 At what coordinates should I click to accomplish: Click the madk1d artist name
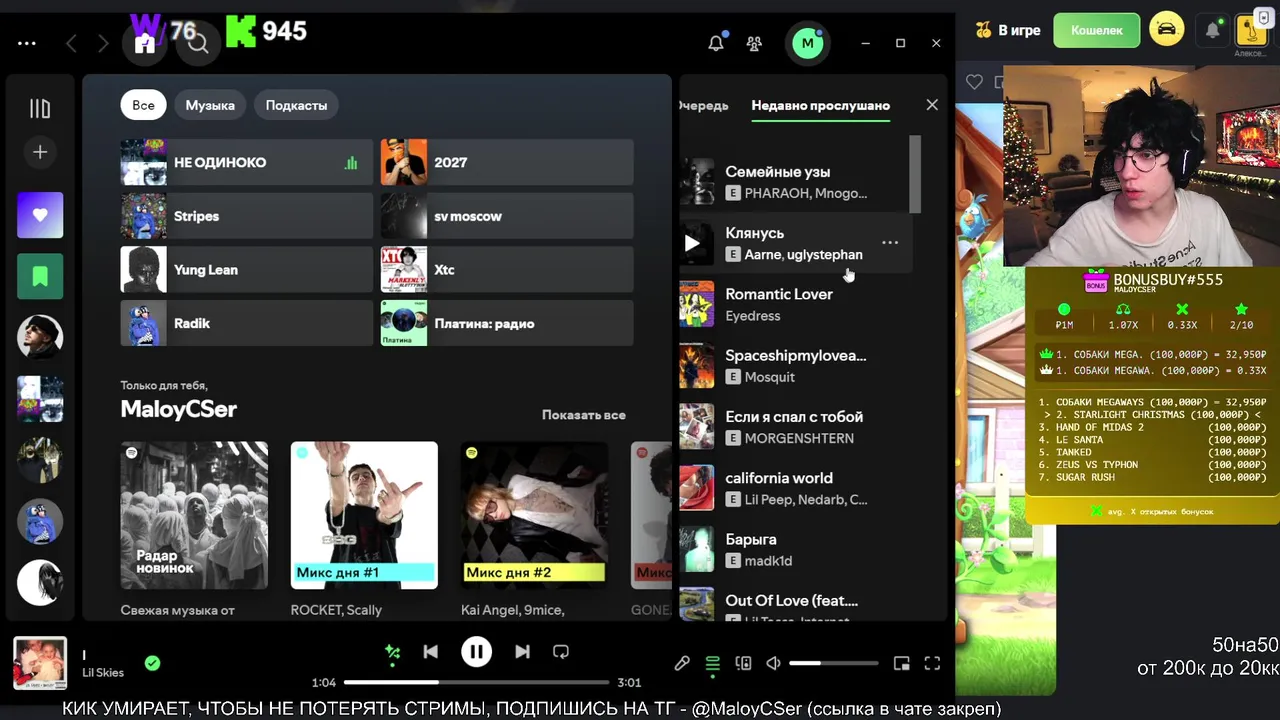click(768, 561)
